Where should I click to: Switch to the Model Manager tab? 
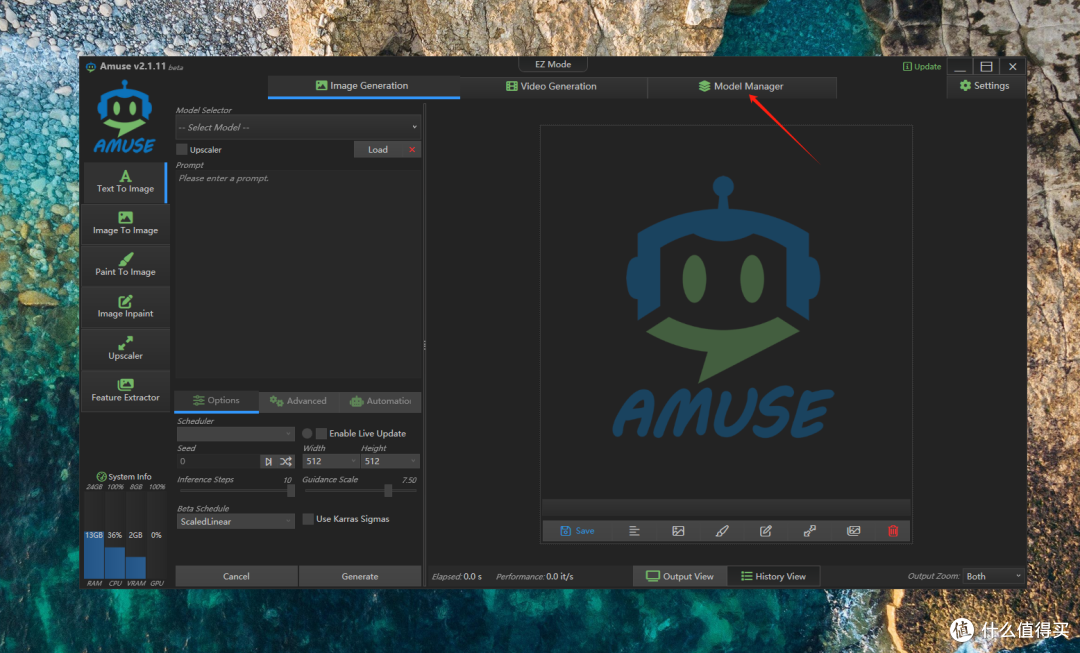741,87
